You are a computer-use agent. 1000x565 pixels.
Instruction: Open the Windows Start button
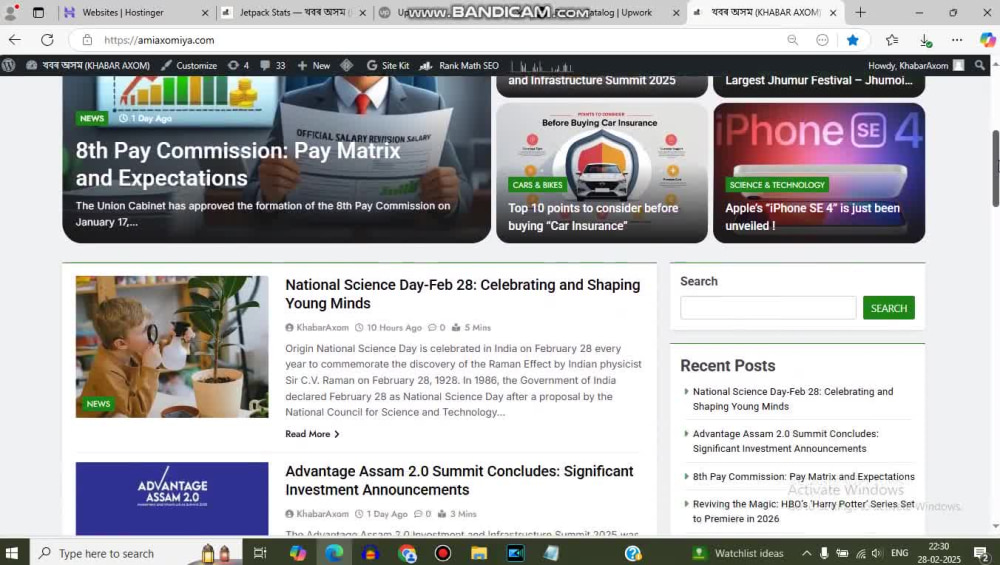point(11,552)
